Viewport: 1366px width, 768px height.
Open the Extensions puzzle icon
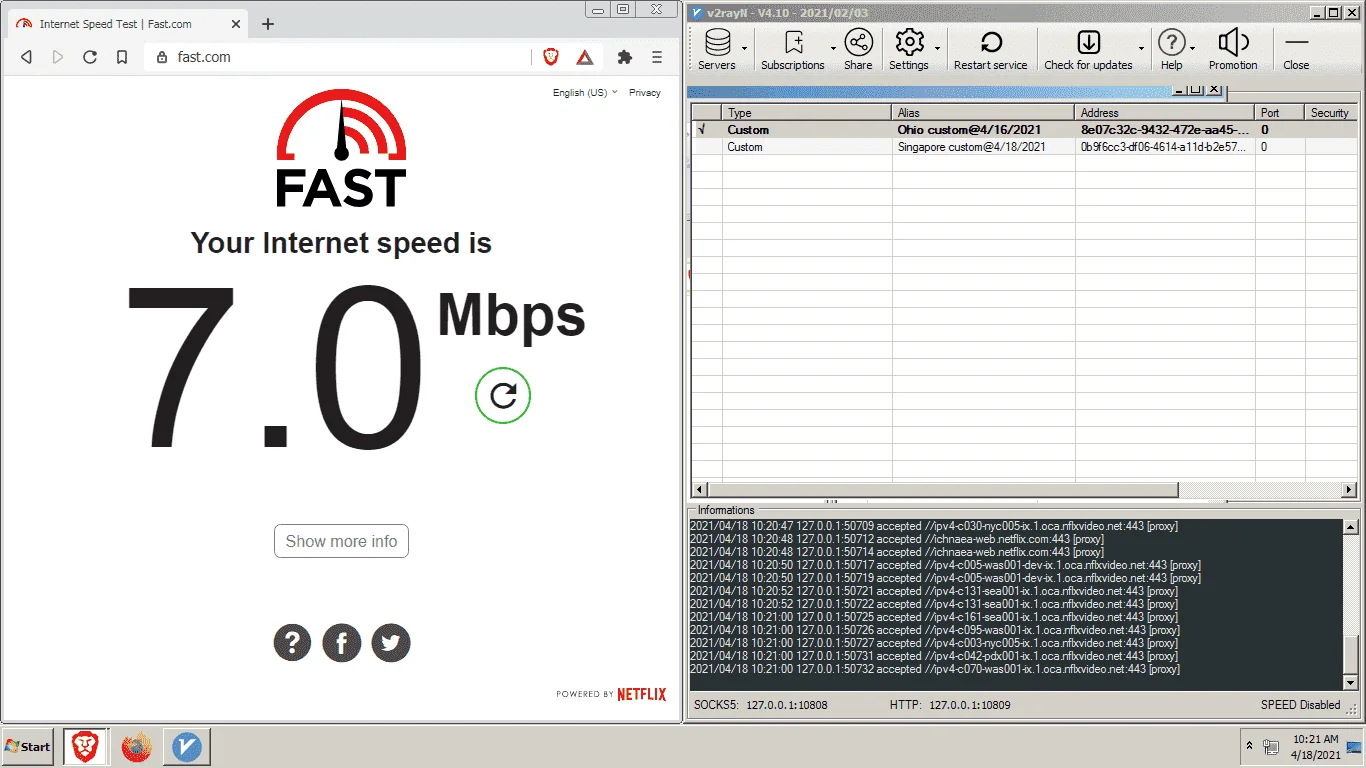point(625,57)
